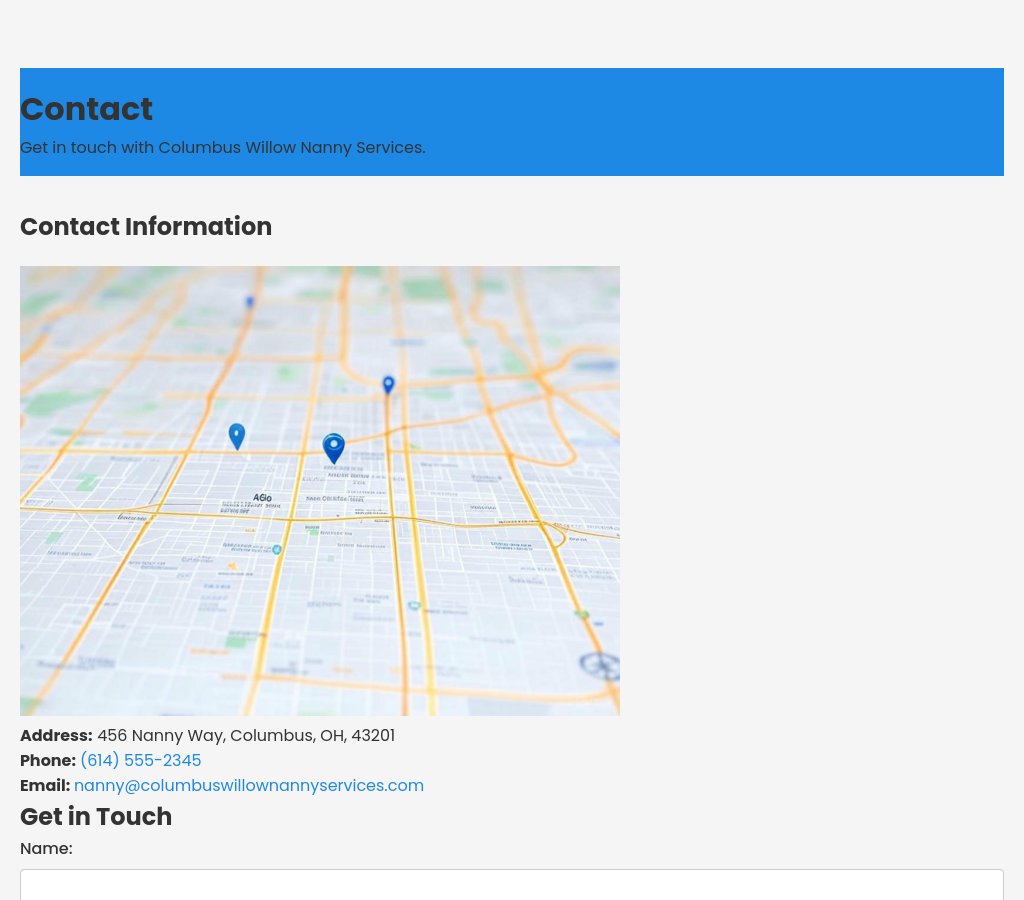Viewport: 1024px width, 900px height.
Task: Click the "Contact Information" section heading
Action: click(146, 227)
